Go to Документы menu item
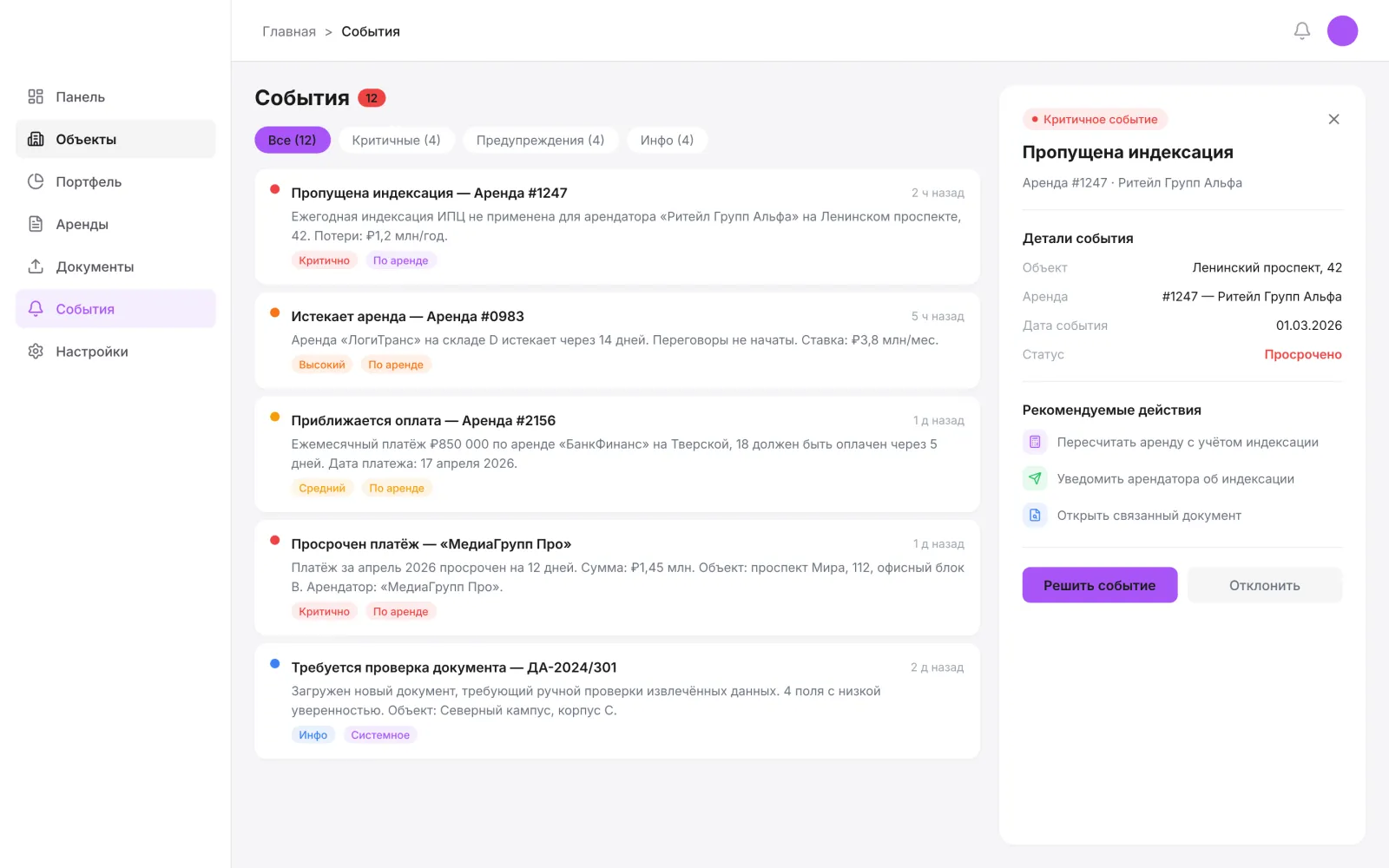Viewport: 1389px width, 868px height. tap(115, 266)
